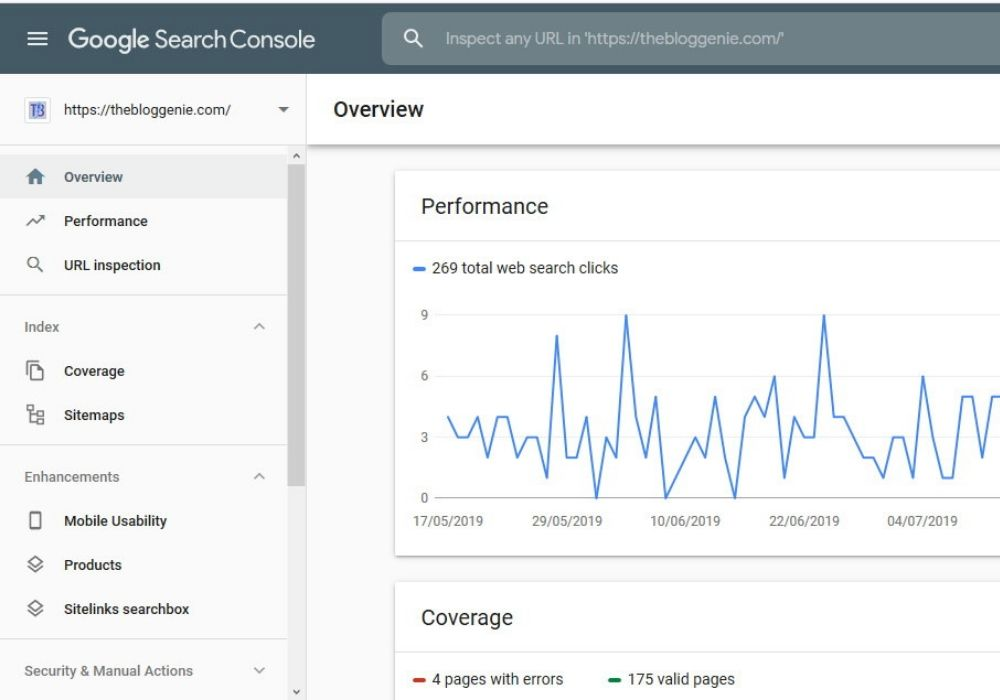Open the thebloggenie.com property dropdown
The image size is (1000, 700).
click(x=283, y=110)
